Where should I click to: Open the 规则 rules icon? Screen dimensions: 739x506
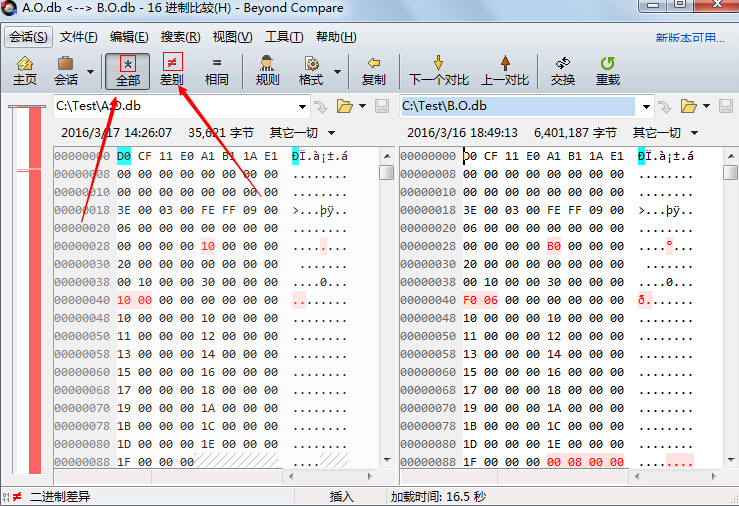[267, 71]
